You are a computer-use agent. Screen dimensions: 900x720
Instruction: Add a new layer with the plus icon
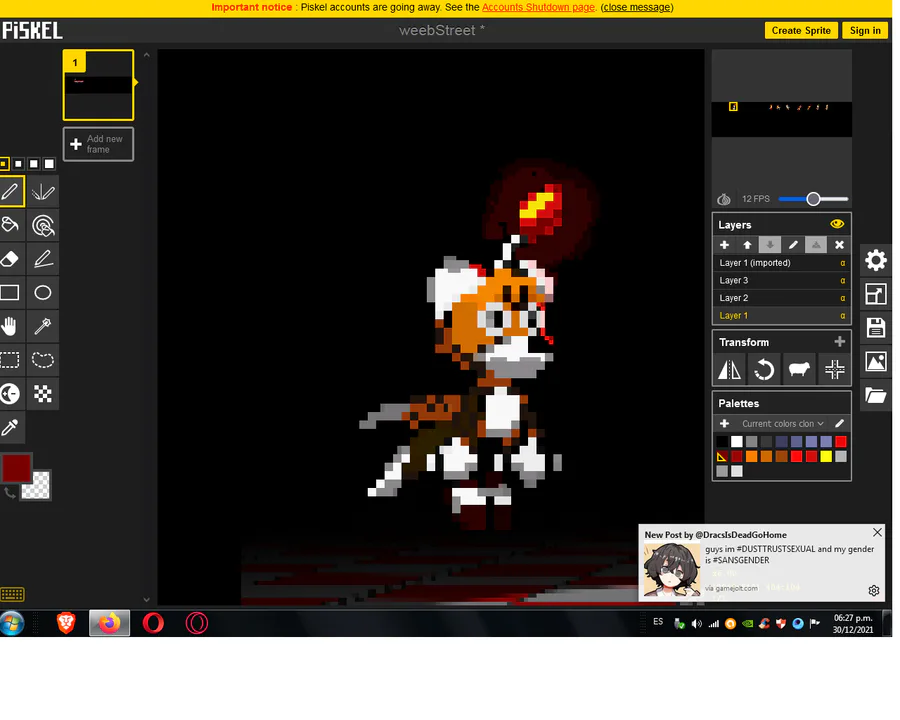coord(724,245)
